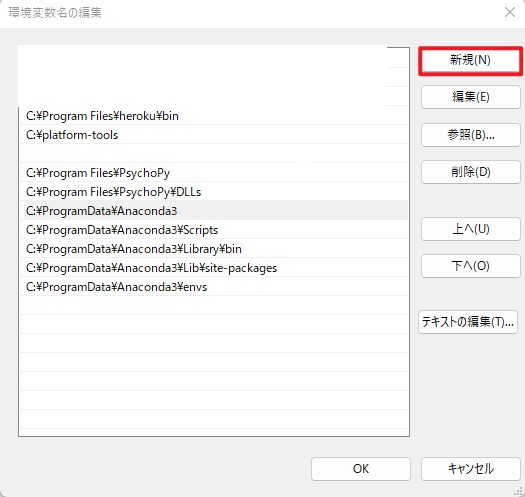Screen dimensions: 525x497
Task: Select the Anaconda3\envs path entry
Action: 214,287
